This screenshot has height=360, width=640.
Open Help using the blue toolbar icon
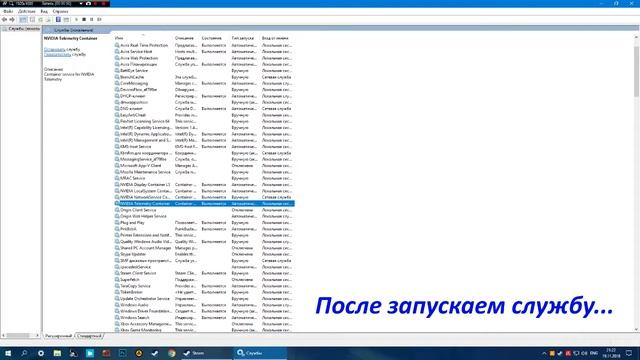pos(58,20)
